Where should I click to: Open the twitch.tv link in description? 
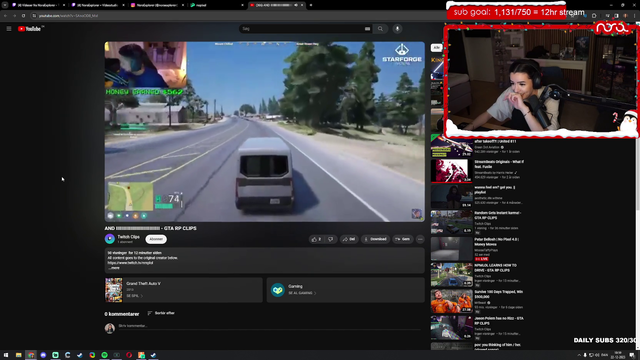[x=131, y=263]
